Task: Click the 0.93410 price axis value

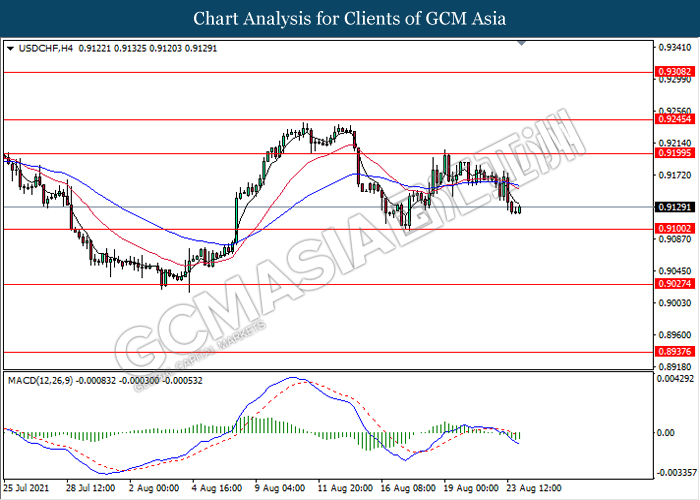Action: [675, 47]
